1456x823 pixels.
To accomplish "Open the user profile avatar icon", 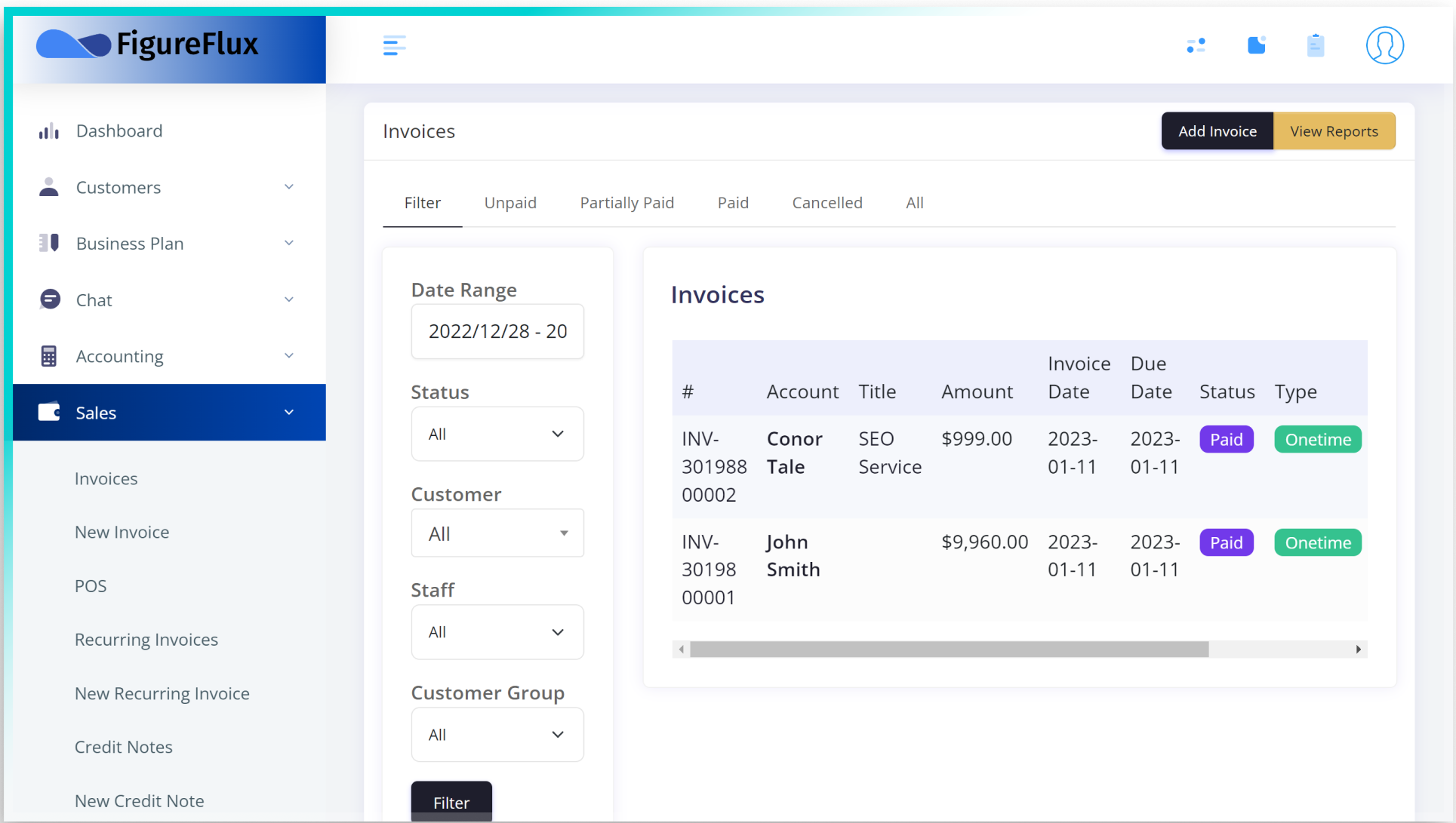I will click(x=1384, y=45).
